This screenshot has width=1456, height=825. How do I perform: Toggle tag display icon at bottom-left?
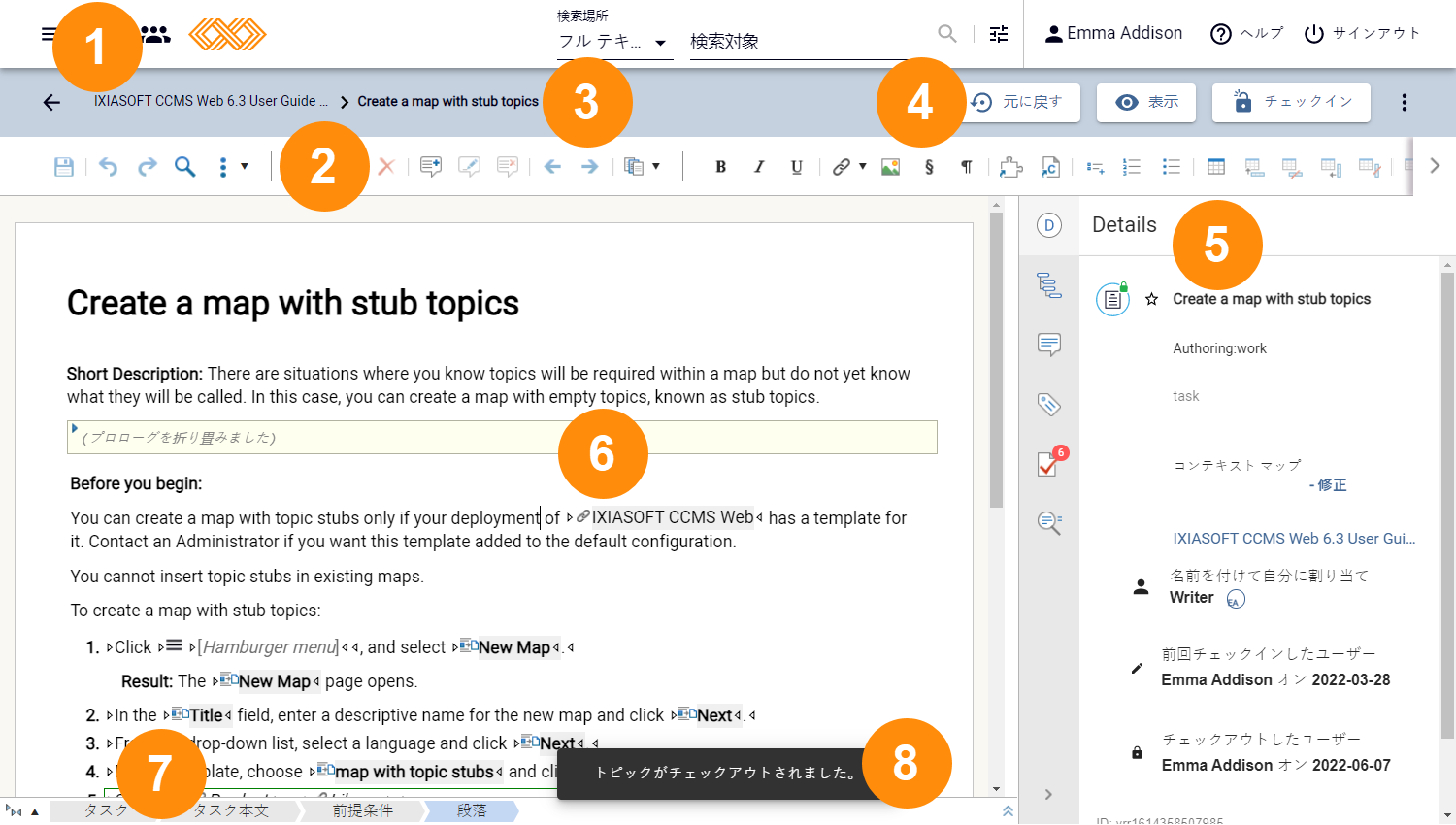14,811
